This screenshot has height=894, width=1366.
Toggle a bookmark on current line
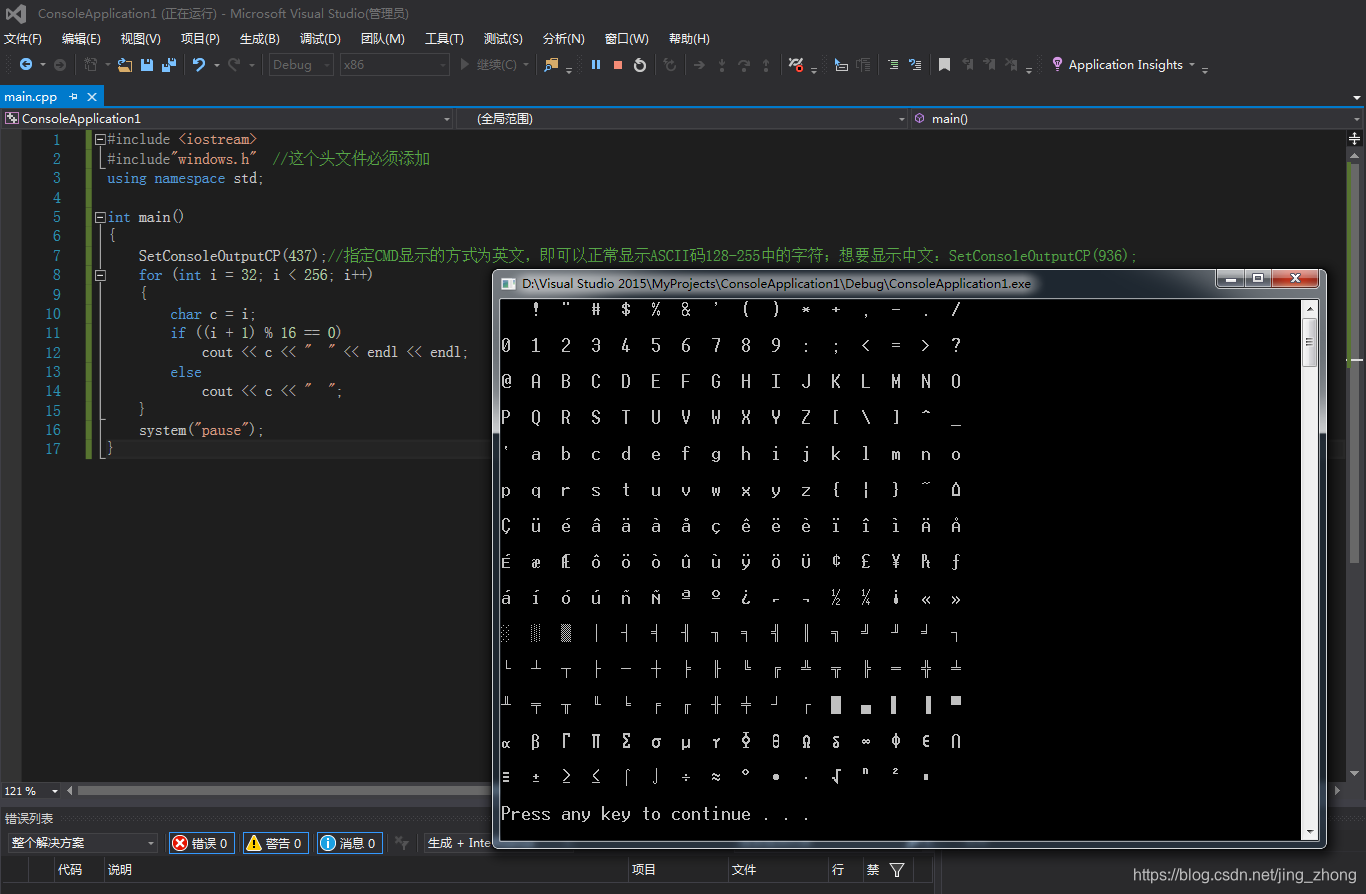pos(944,65)
